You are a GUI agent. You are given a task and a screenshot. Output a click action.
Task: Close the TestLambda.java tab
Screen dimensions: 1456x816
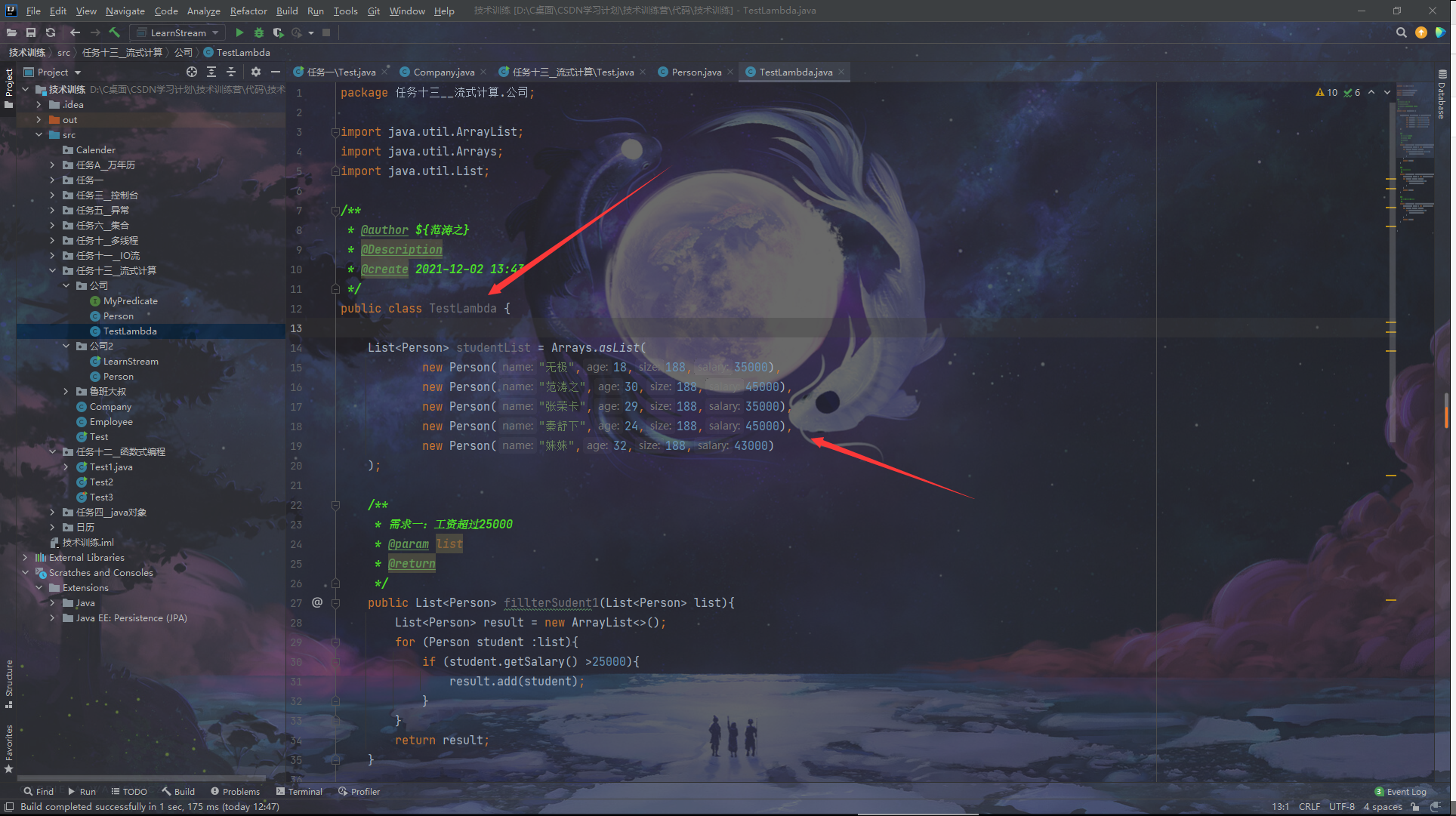841,72
